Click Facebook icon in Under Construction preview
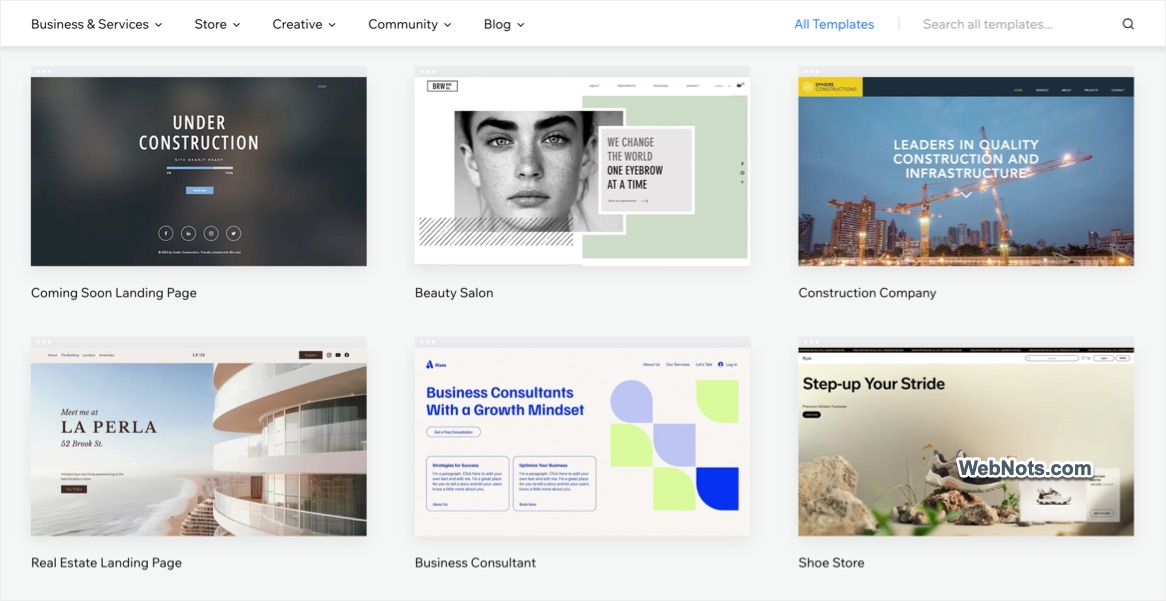This screenshot has height=601, width=1166. point(166,234)
